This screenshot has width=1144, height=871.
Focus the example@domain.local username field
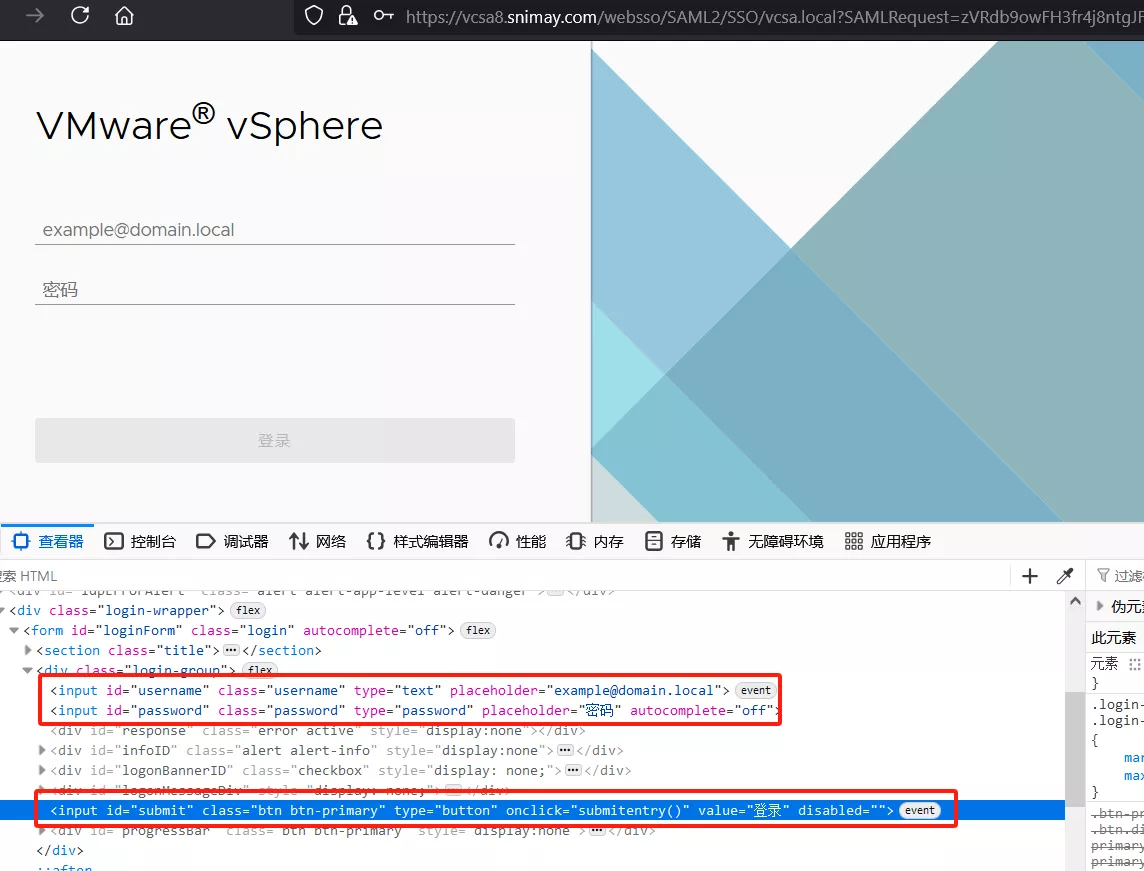click(275, 230)
